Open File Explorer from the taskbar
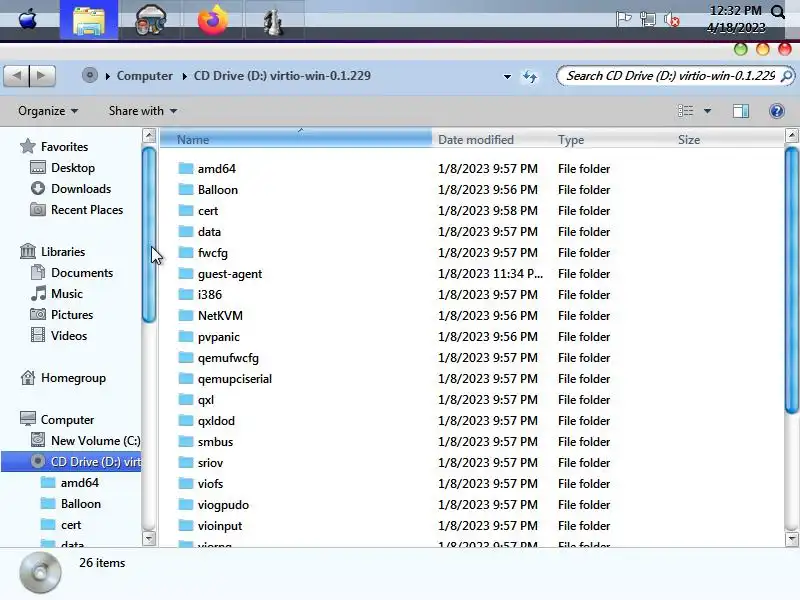800x600 pixels. pos(89,20)
